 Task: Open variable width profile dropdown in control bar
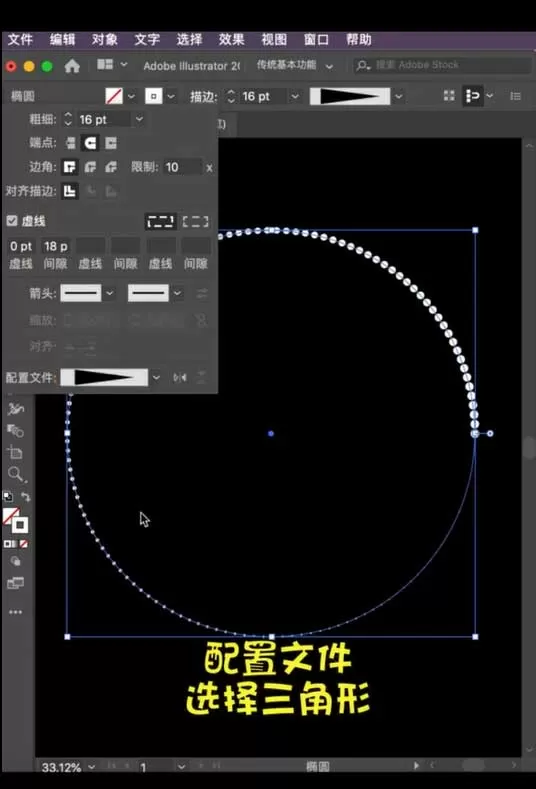click(x=399, y=96)
